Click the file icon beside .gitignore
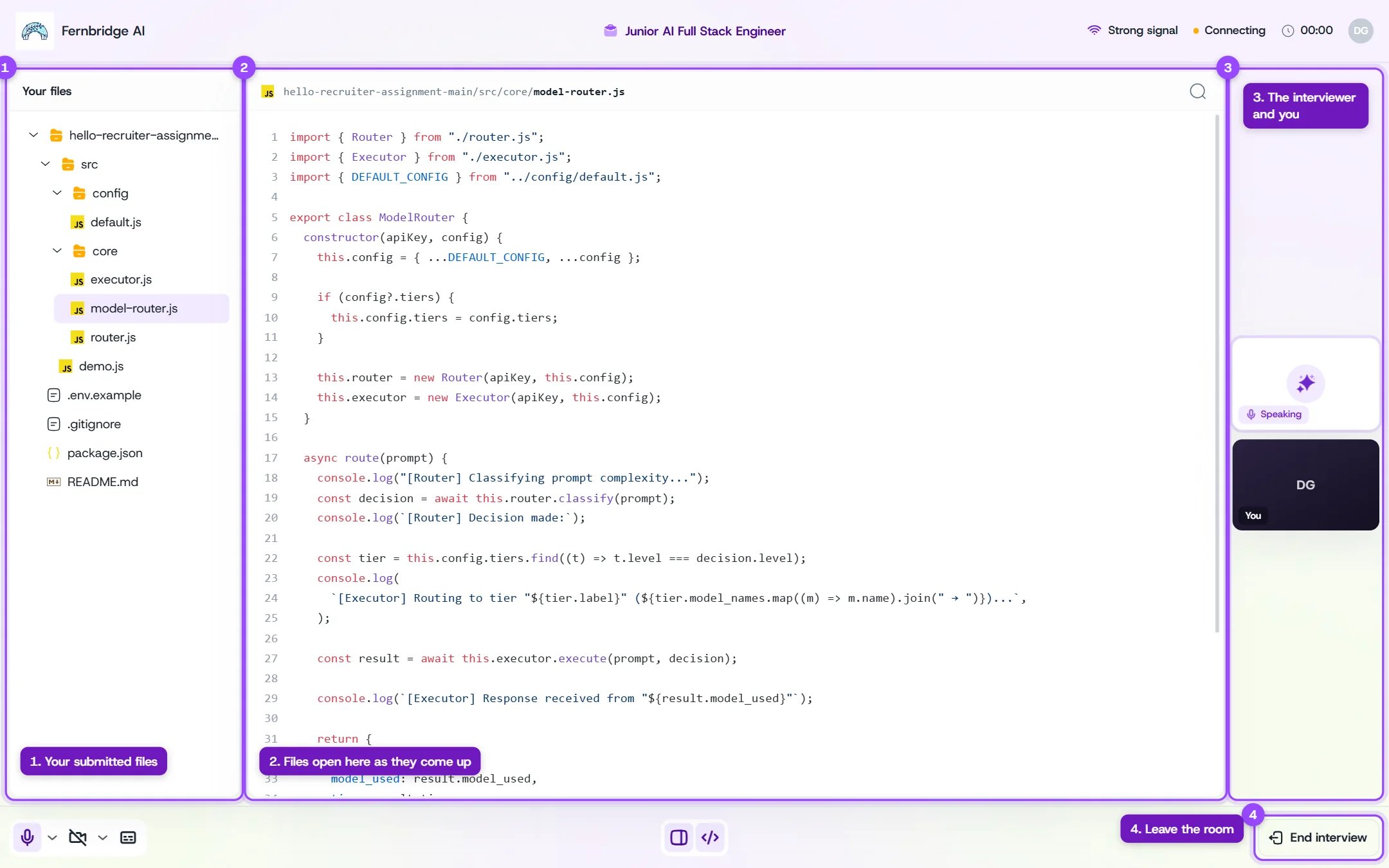1389x868 pixels. (x=54, y=424)
